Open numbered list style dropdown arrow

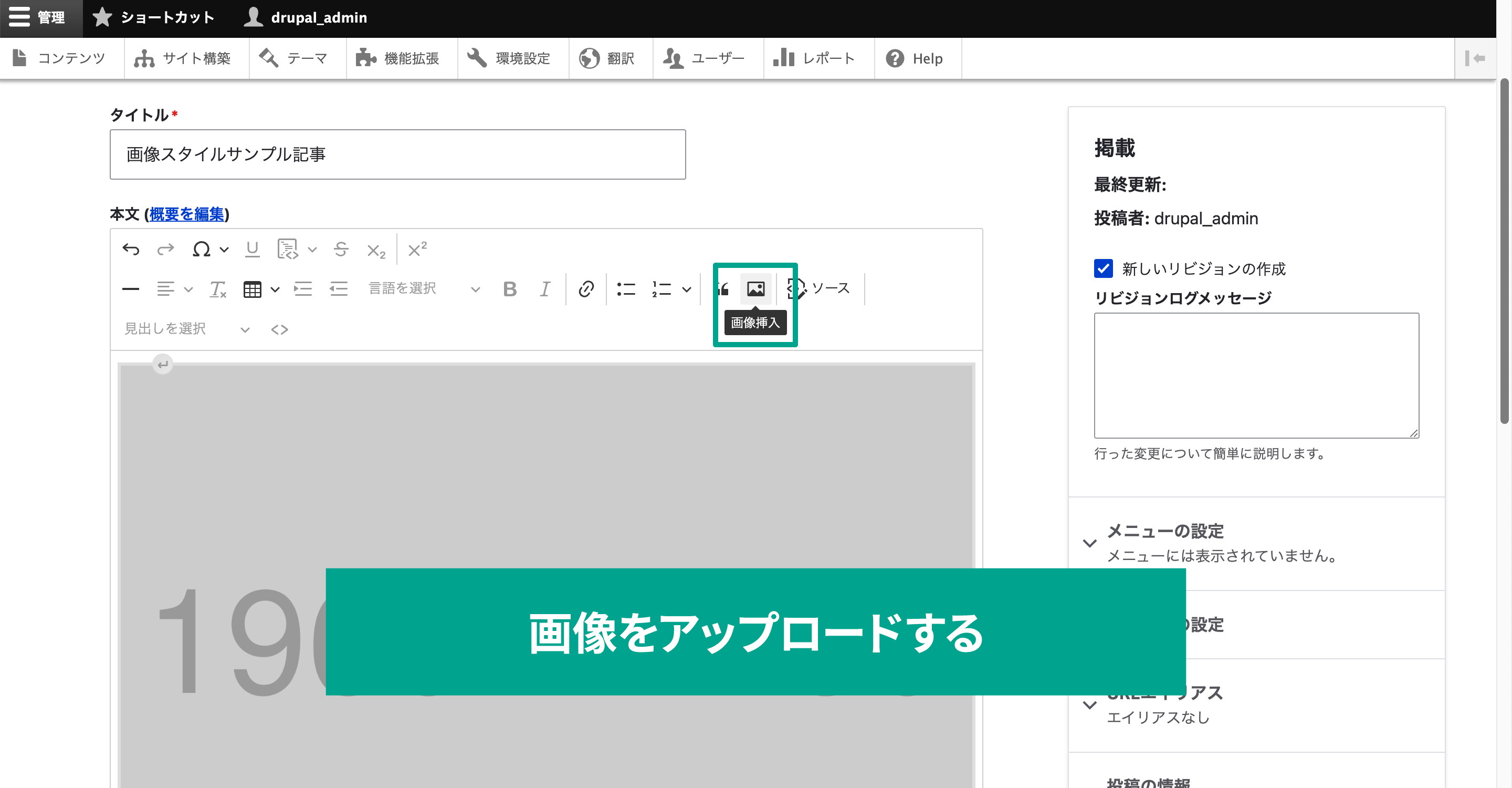click(x=687, y=289)
